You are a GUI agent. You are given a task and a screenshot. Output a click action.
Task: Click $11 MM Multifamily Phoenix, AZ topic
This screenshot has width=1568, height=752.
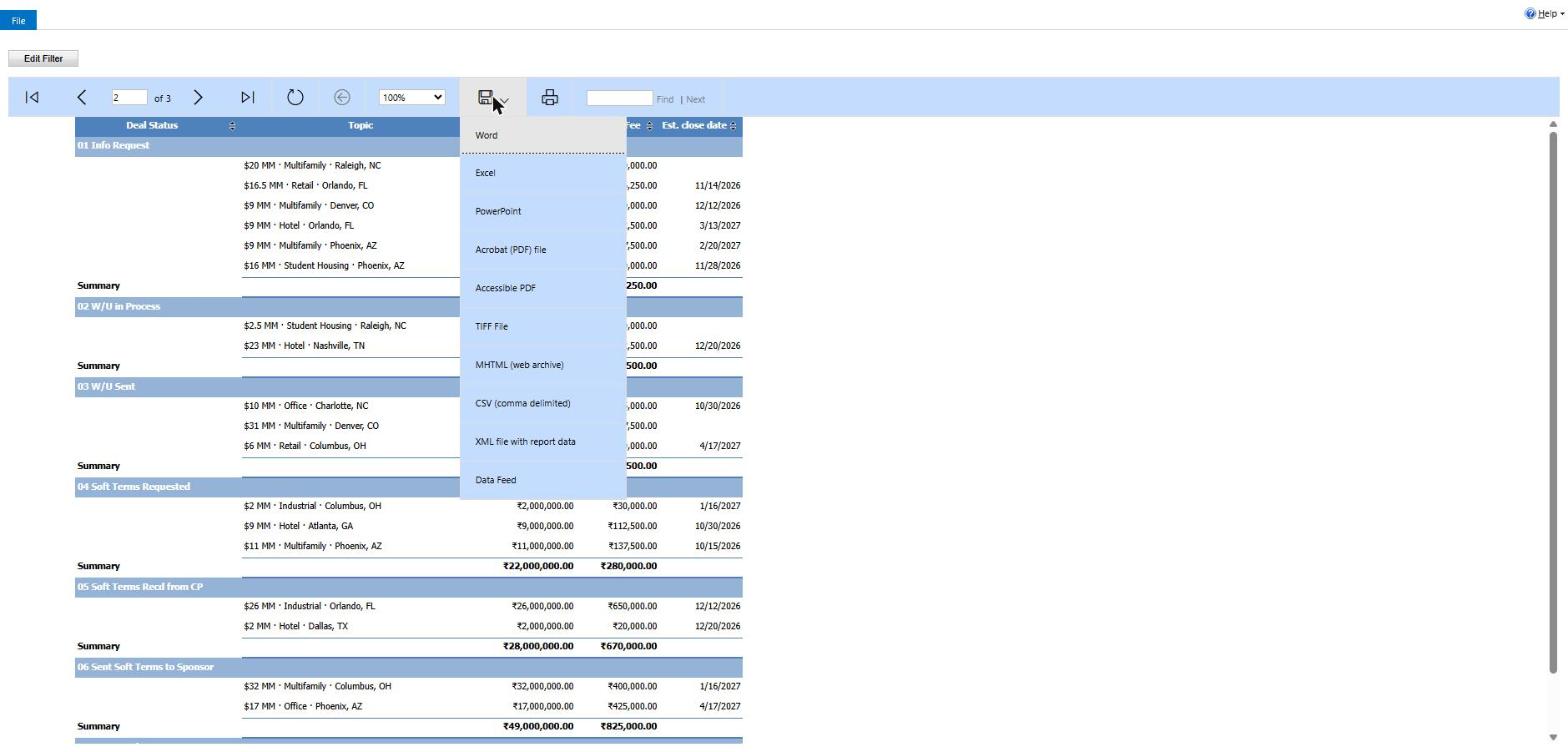pyautogui.click(x=312, y=546)
